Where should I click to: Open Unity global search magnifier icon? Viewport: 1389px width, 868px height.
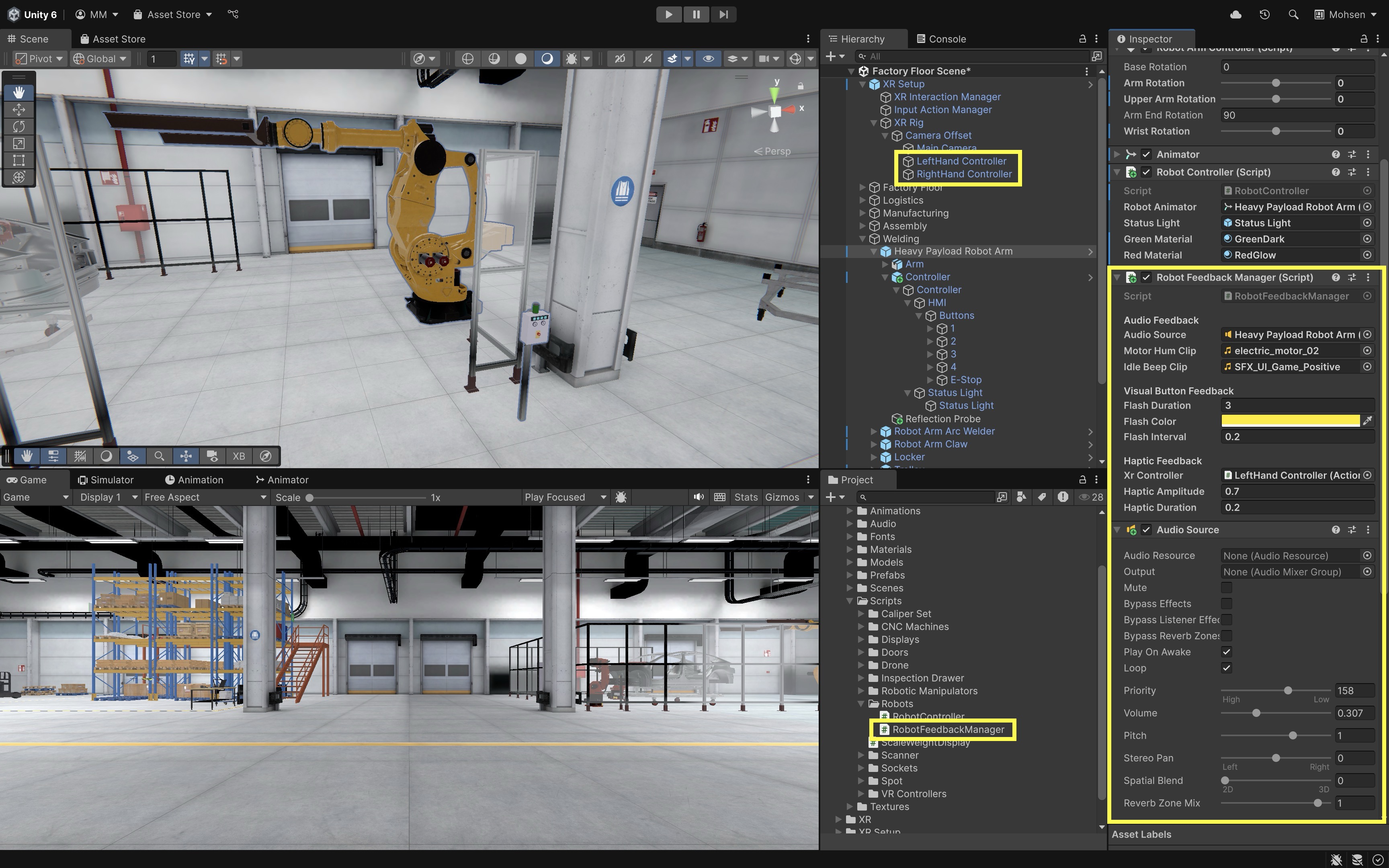click(x=1293, y=14)
